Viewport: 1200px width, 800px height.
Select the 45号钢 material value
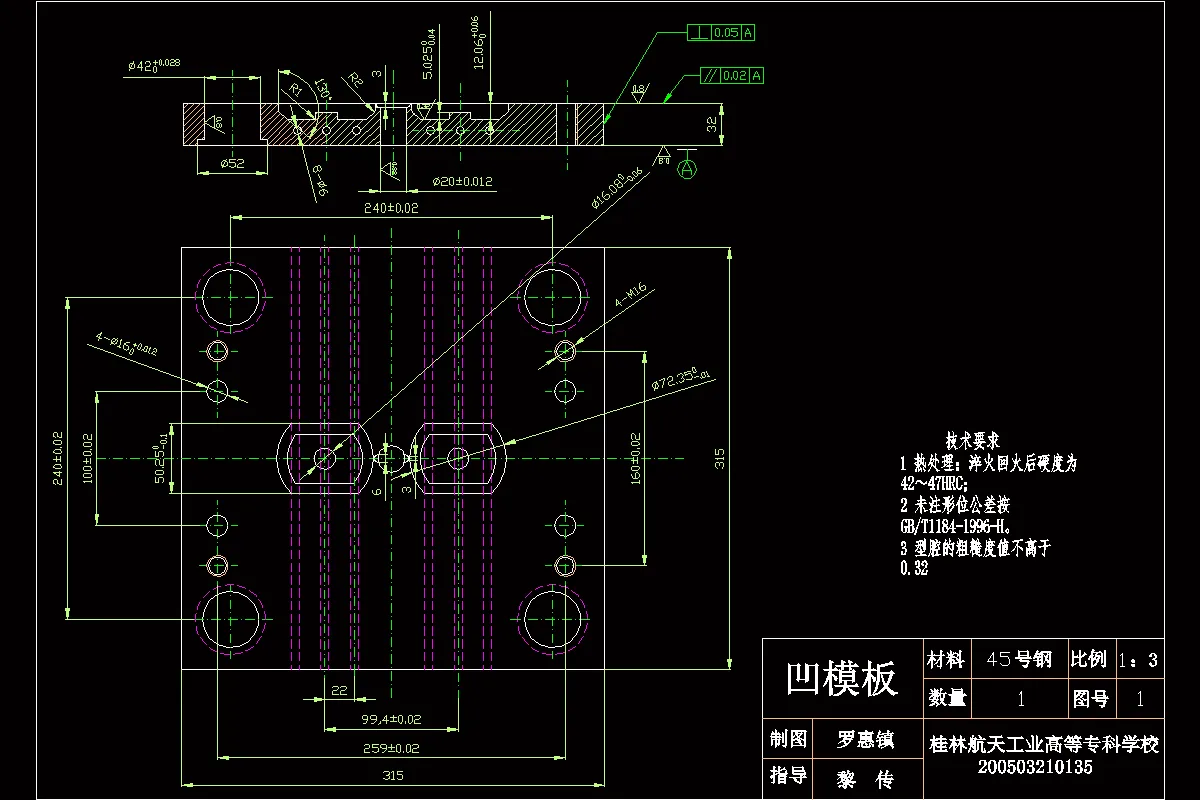click(1019, 659)
